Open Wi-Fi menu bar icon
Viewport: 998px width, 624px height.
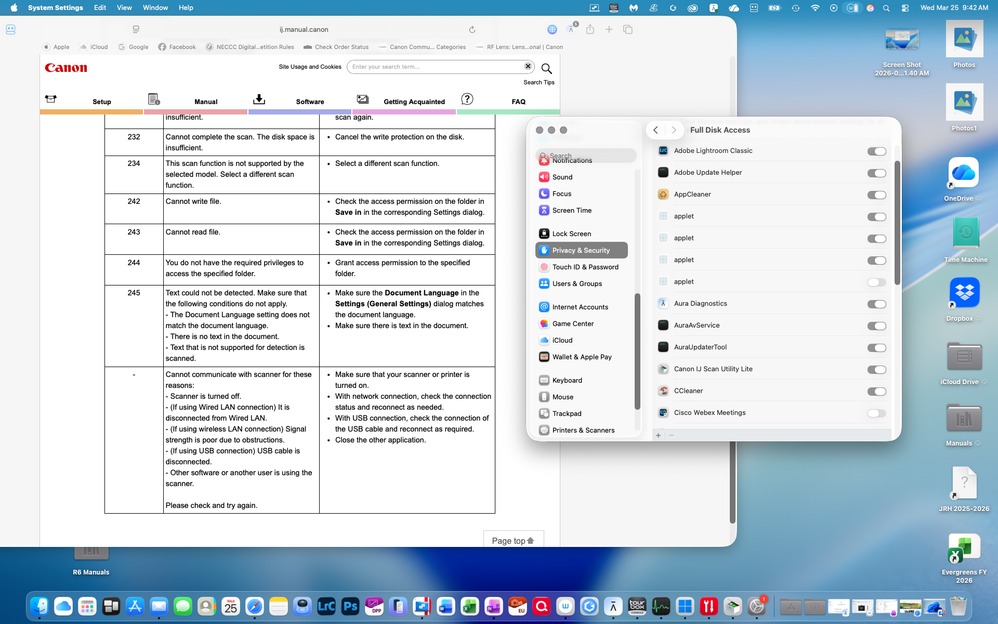pos(815,8)
